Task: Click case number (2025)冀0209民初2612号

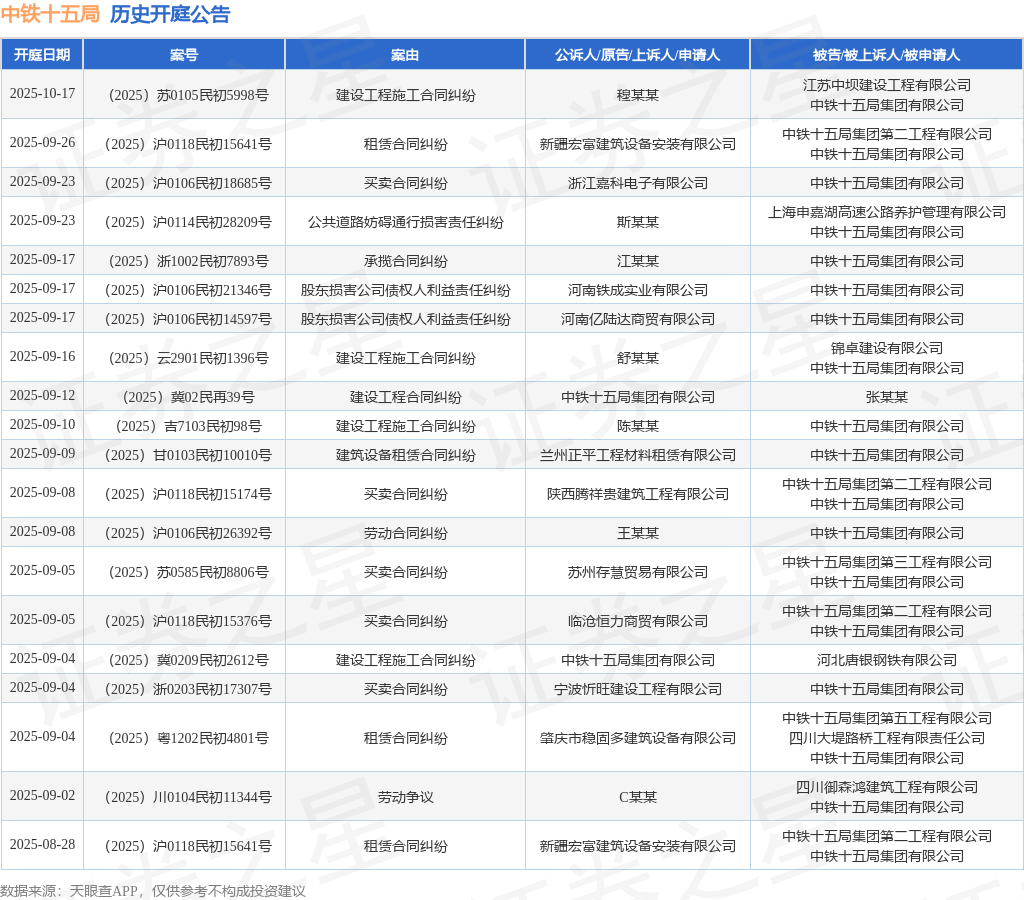Action: click(188, 660)
